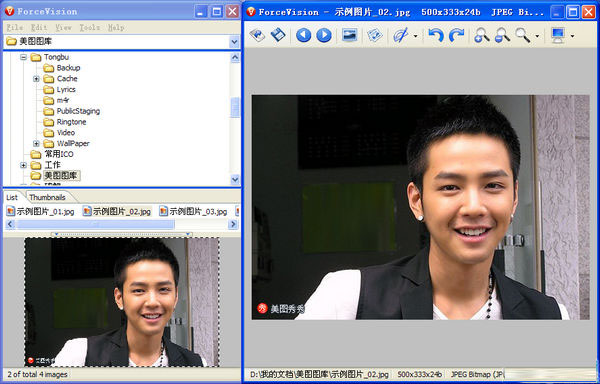Image resolution: width=600 pixels, height=384 pixels.
Task: Open the monitor icon dropdown arrow
Action: 572,36
